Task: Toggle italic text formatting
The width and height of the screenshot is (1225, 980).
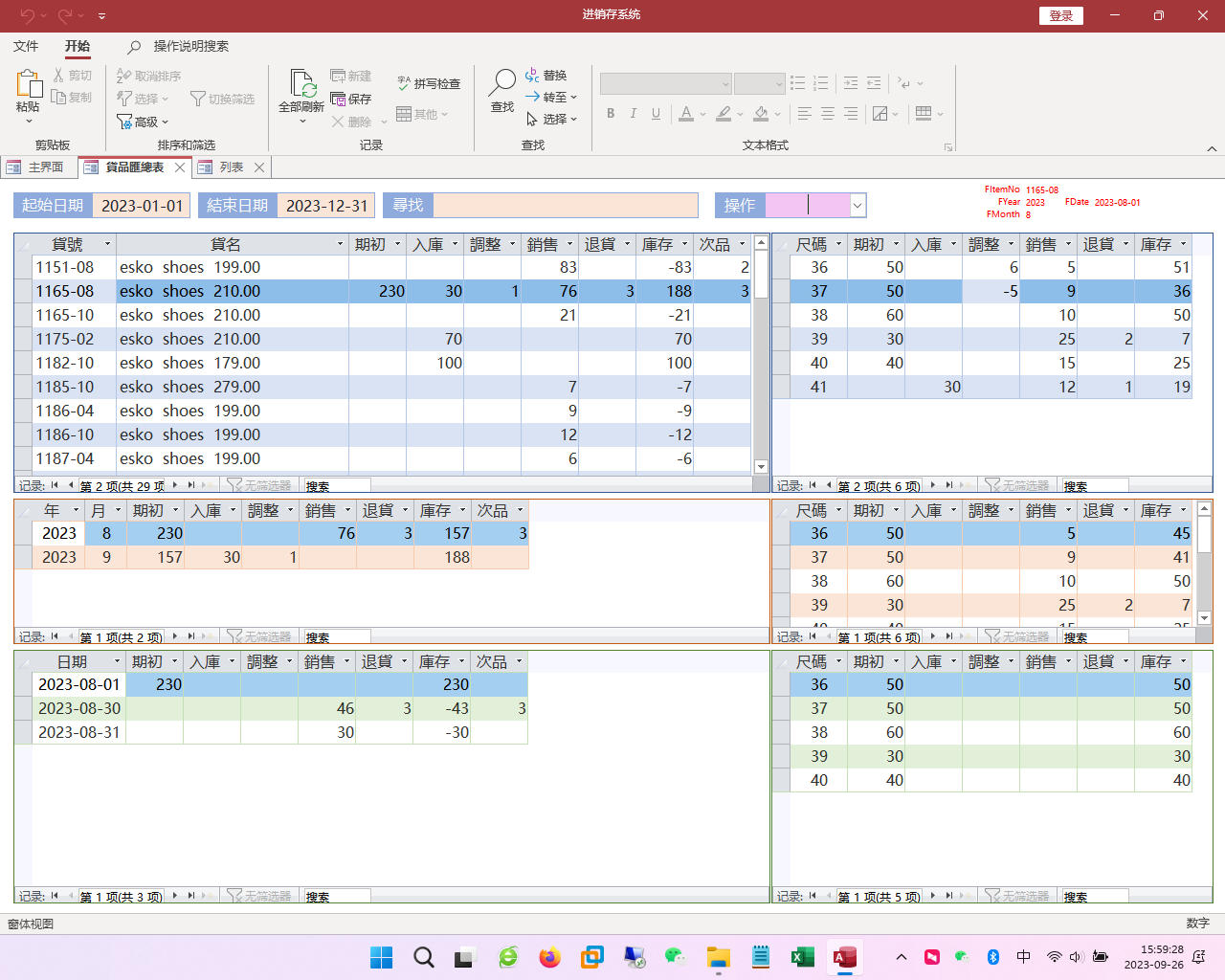Action: (x=633, y=113)
